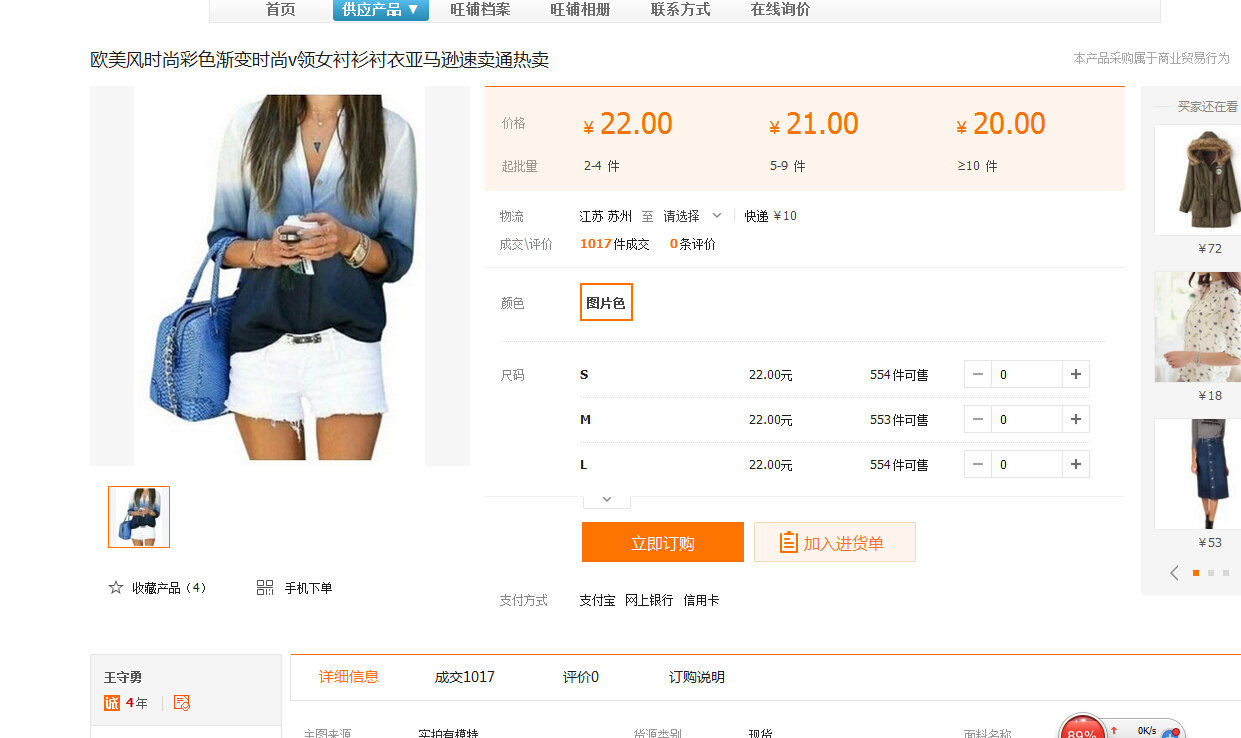Viewport: 1241px width, 738px height.
Task: Increase size L quantity with plus
Action: point(1076,464)
